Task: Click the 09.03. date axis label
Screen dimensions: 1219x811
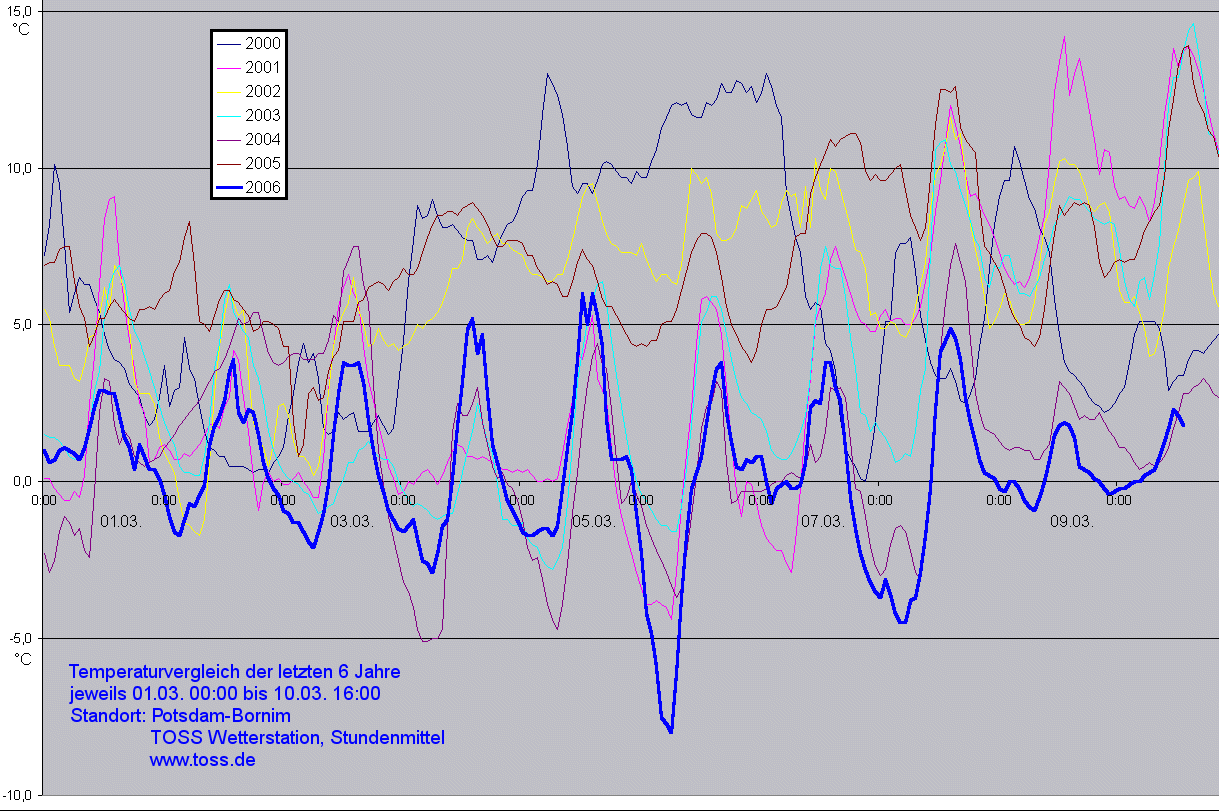Action: [1073, 521]
